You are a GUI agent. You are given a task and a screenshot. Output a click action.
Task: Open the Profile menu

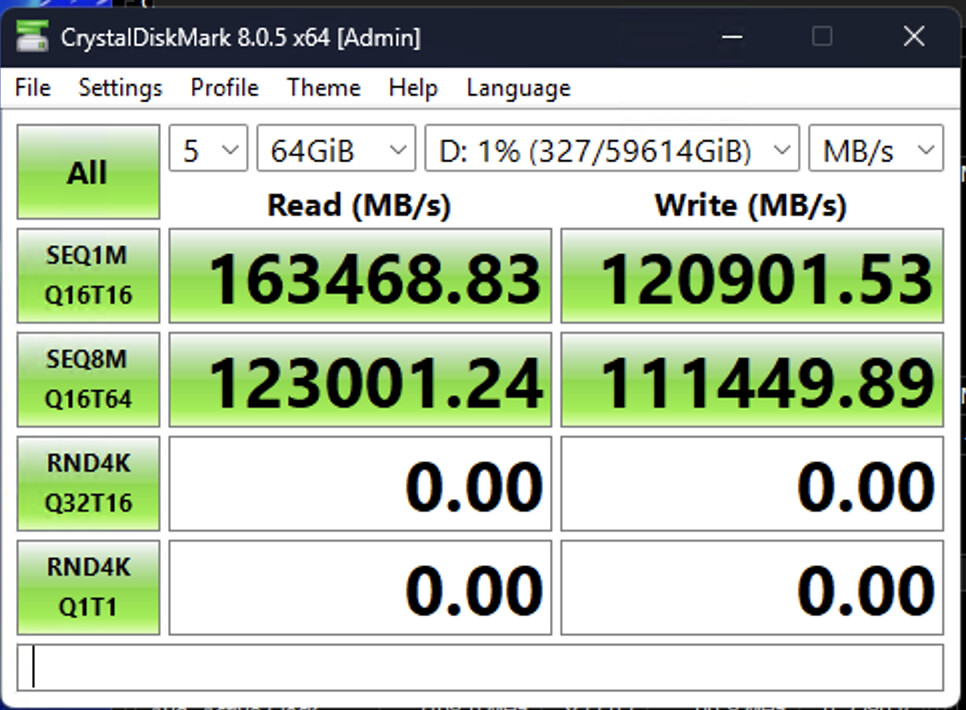(x=224, y=88)
